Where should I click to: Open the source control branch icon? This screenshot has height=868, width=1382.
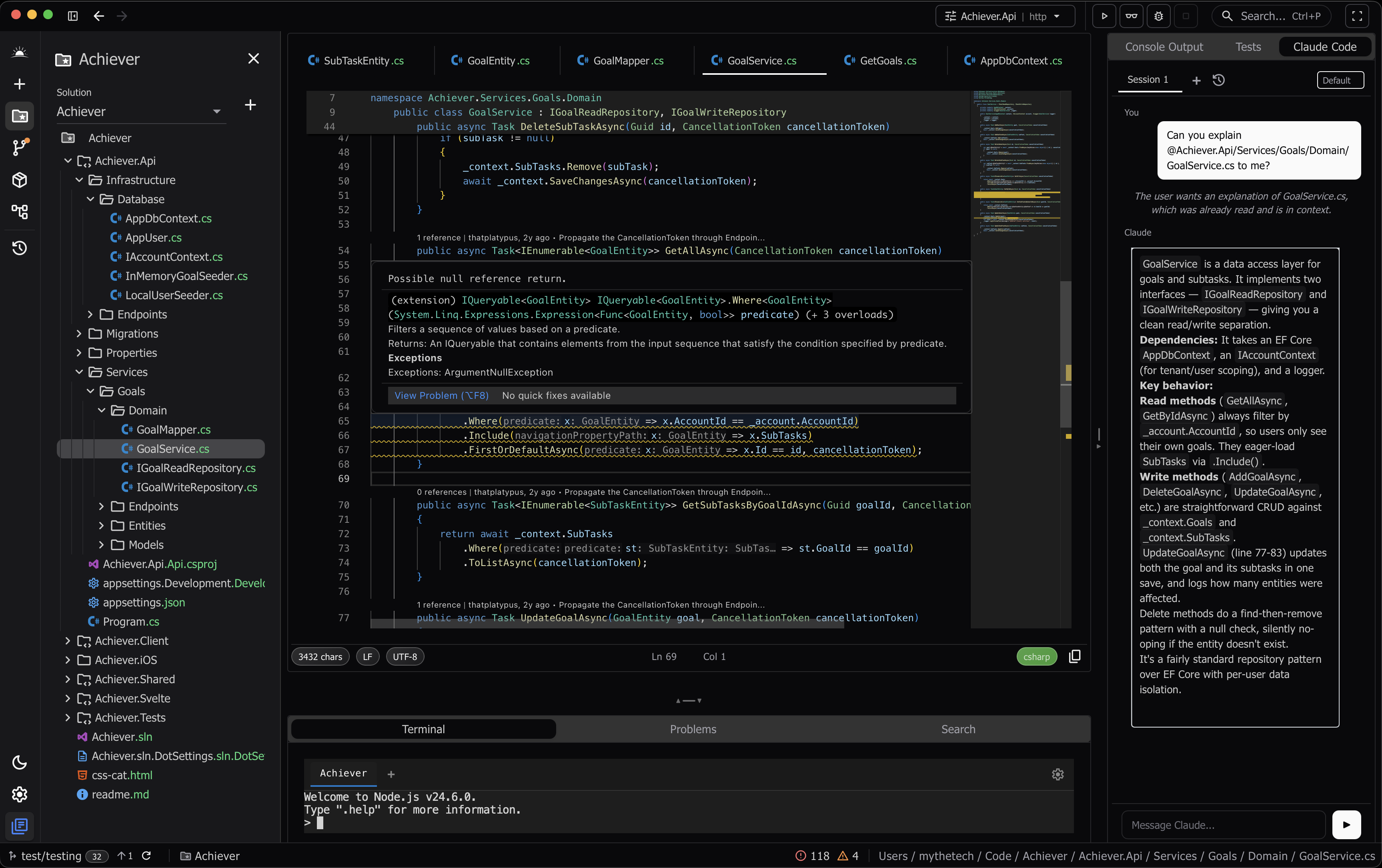[x=20, y=148]
